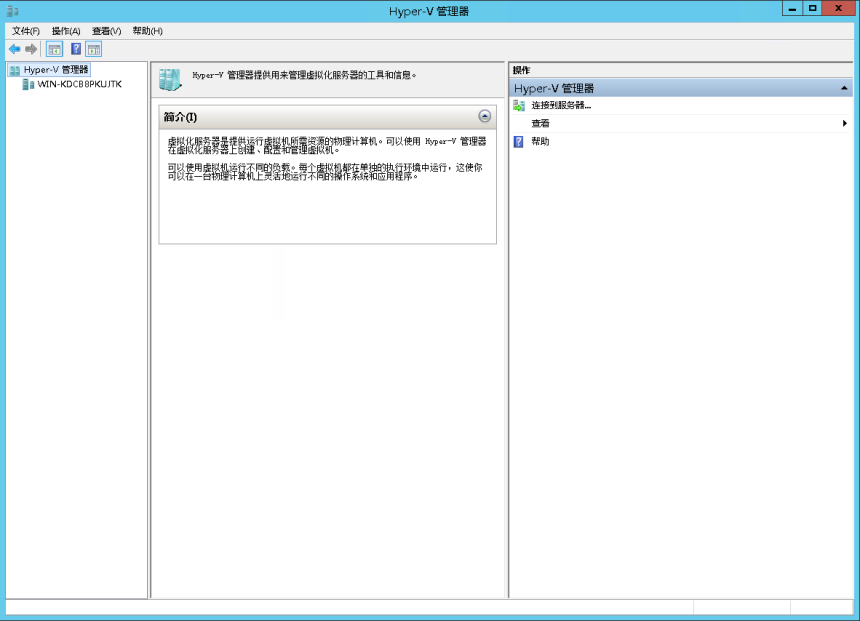
Task: Click the large server icon in center header
Action: [x=170, y=80]
